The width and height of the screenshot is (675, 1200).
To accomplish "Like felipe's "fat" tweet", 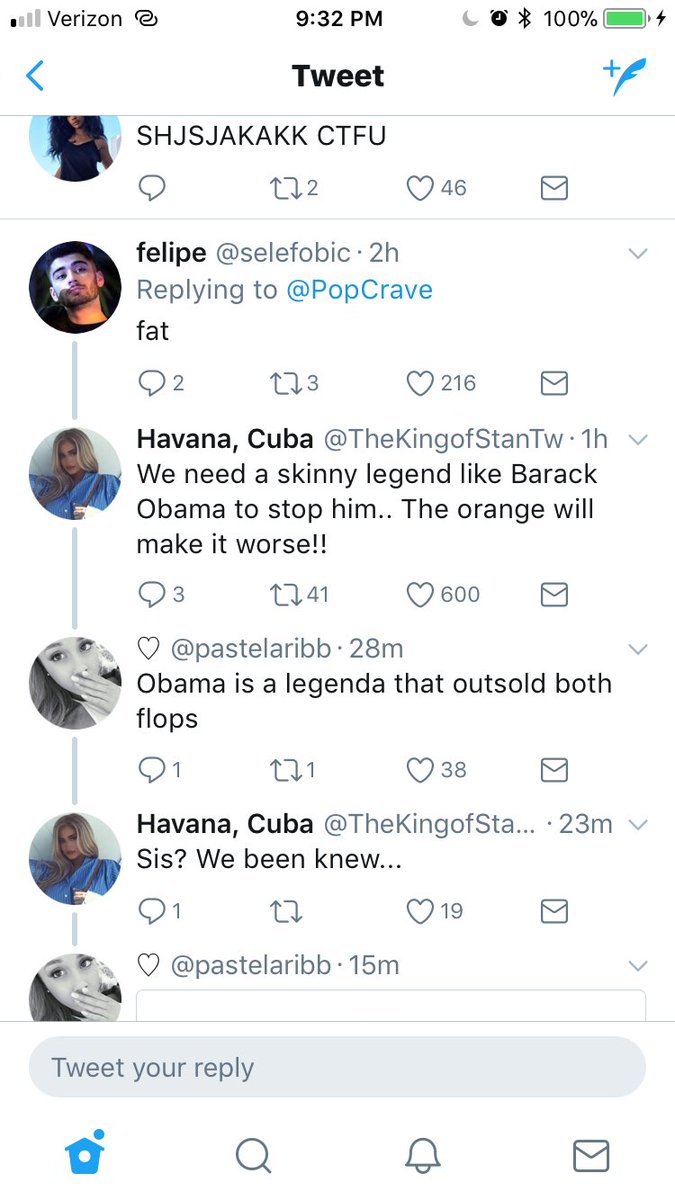I will pyautogui.click(x=422, y=383).
